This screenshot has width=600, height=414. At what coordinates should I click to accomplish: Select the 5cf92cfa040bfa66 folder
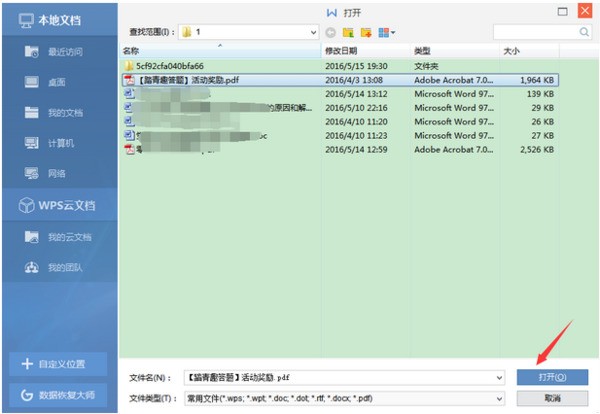[168, 65]
